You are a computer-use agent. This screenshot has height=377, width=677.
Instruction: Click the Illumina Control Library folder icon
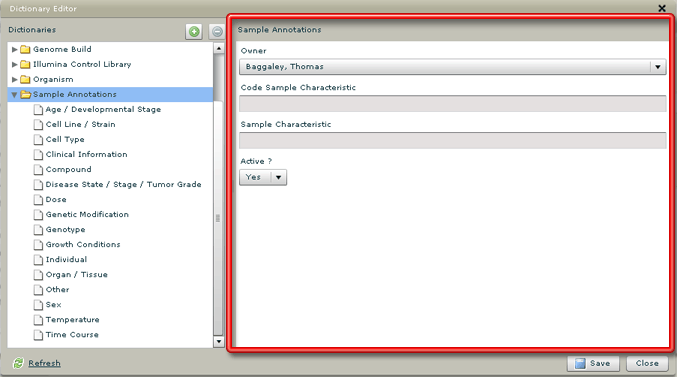point(25,64)
